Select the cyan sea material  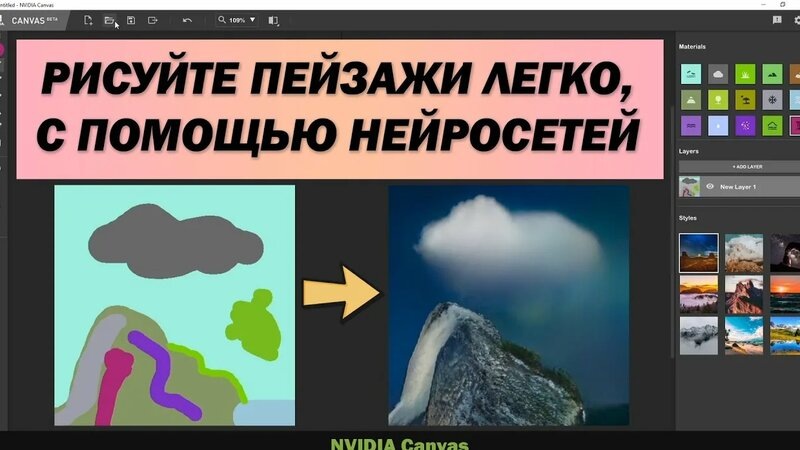691,74
